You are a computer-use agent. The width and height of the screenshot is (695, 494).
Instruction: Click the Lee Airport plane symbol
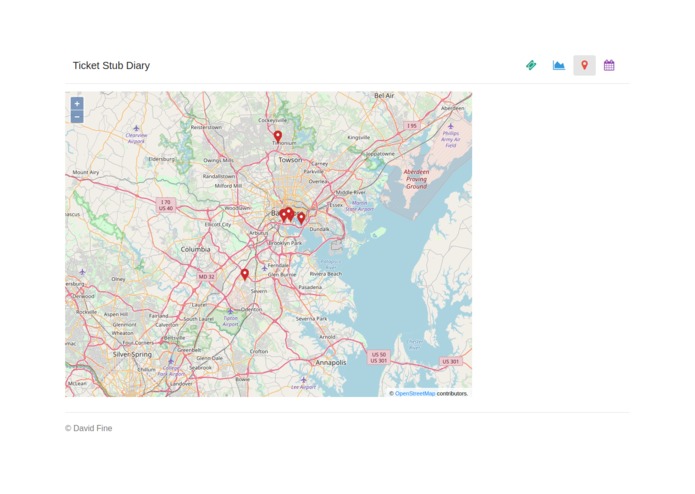pos(303,380)
